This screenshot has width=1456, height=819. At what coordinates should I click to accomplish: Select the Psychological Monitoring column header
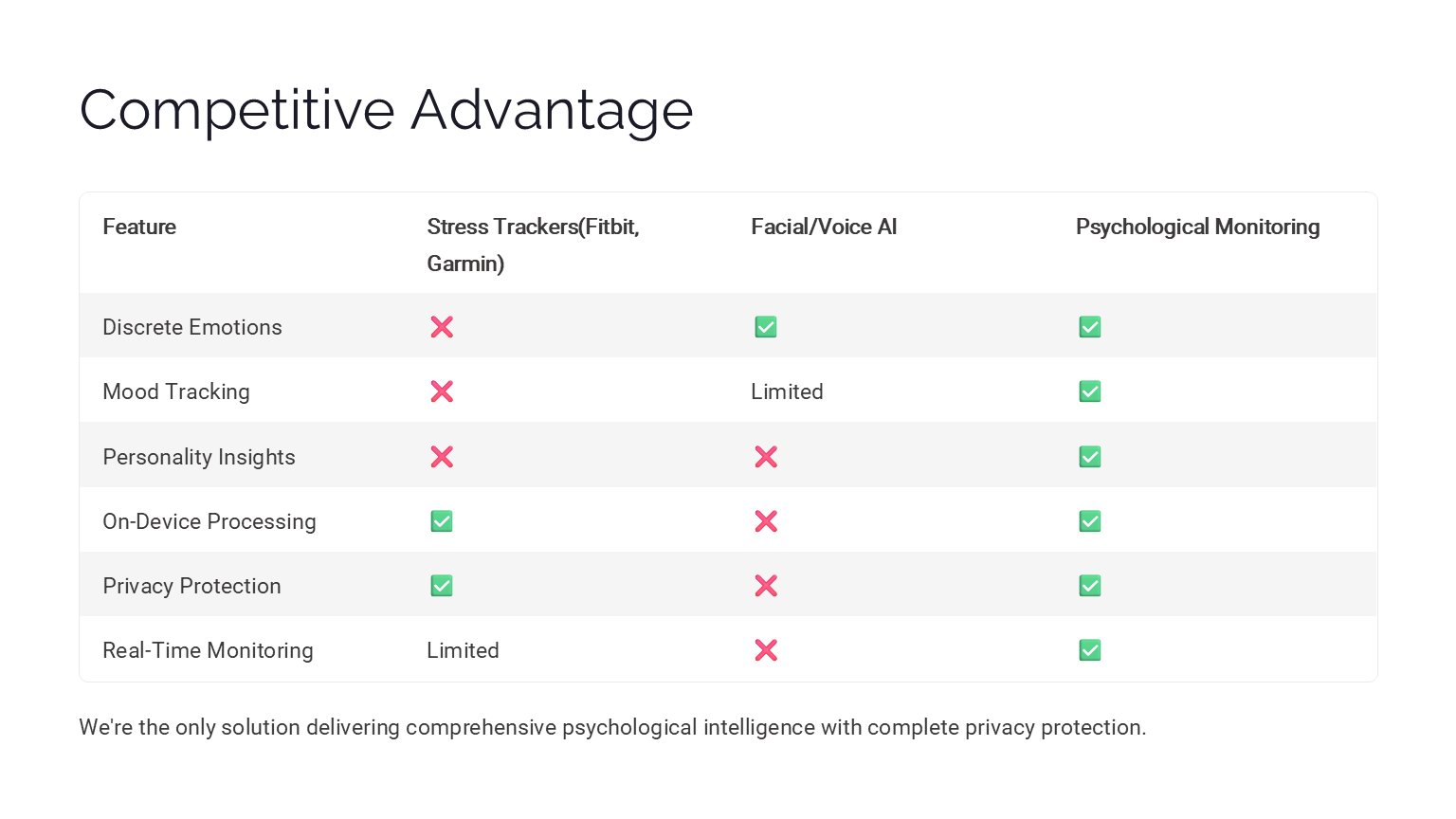[1197, 227]
